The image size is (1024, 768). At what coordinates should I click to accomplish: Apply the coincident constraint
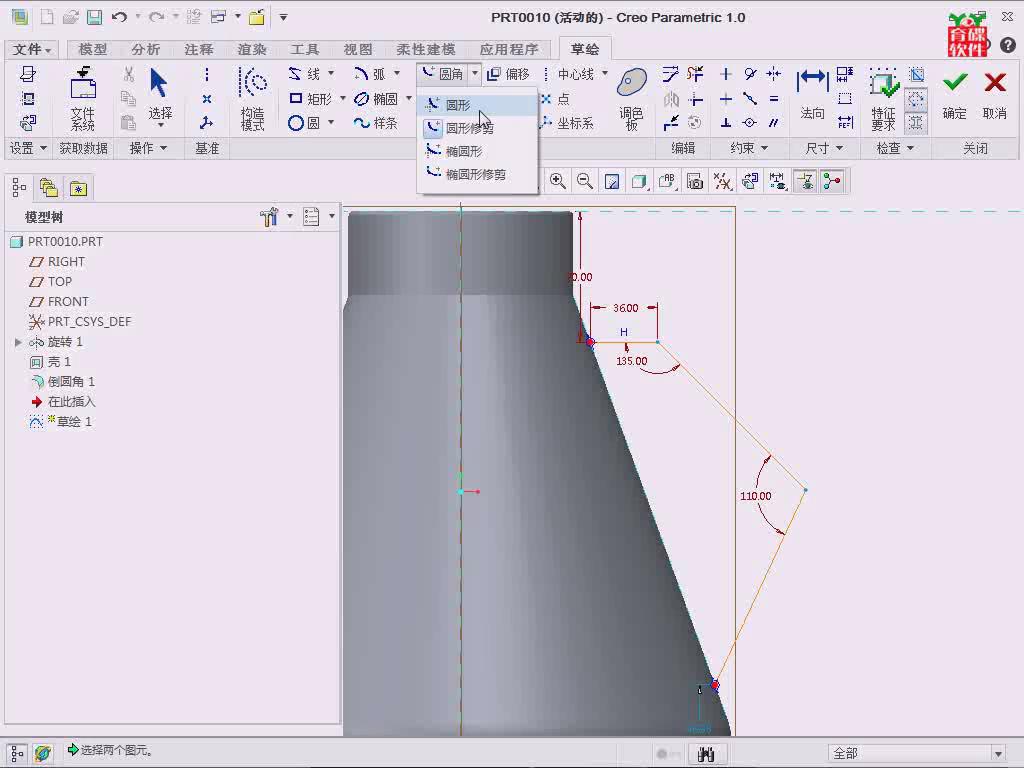tap(750, 123)
